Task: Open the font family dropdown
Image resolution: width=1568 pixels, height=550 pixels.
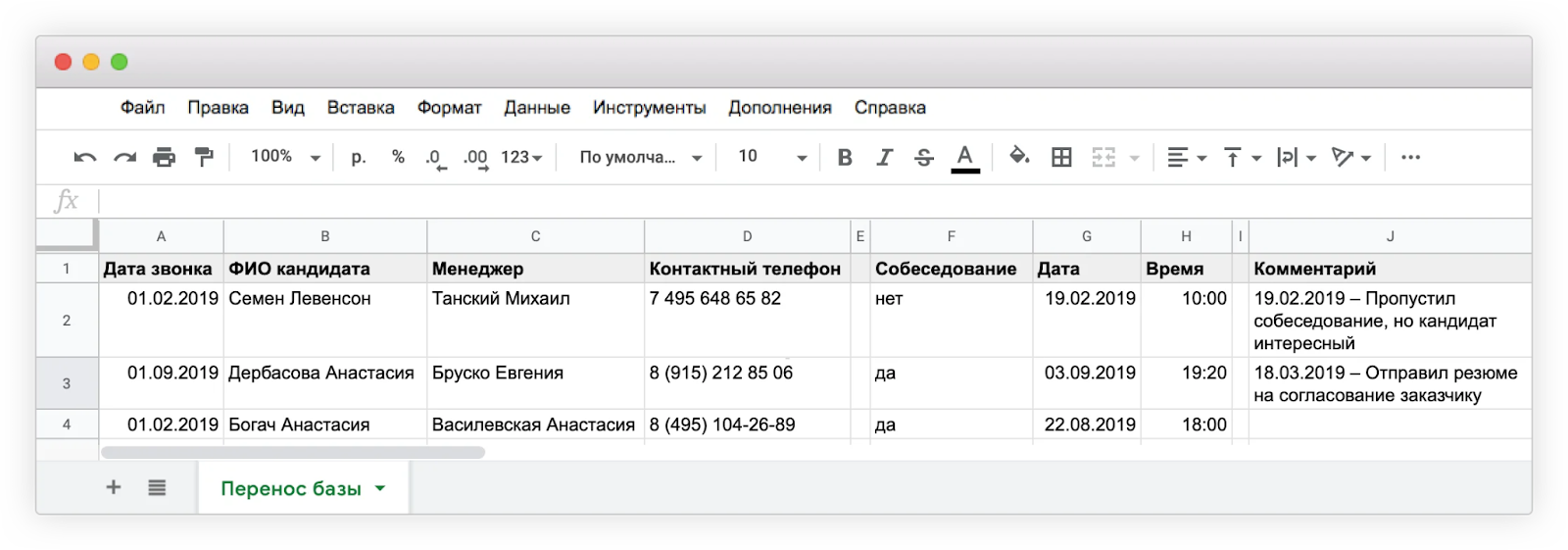Action: (641, 157)
